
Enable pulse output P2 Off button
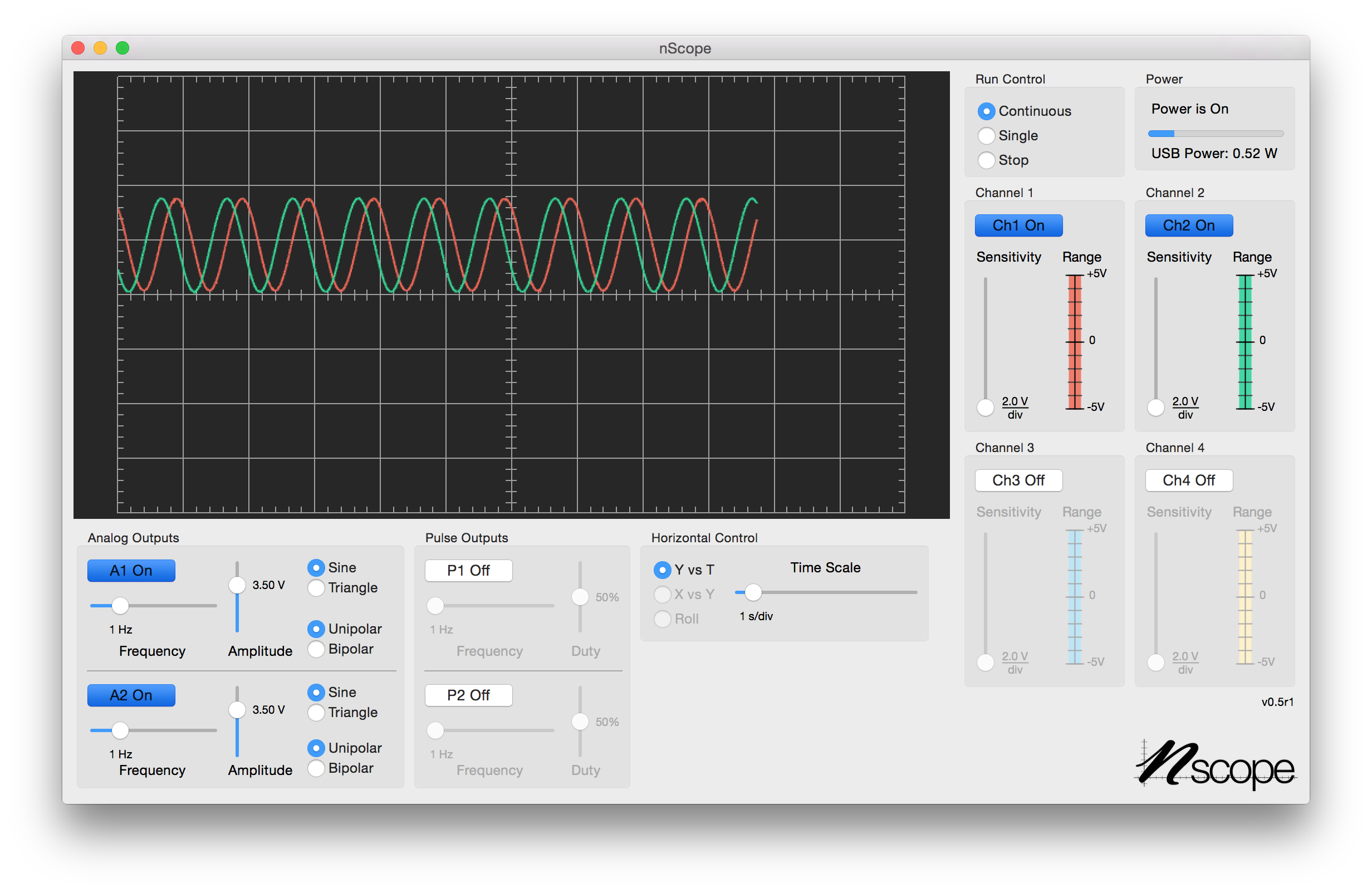[469, 695]
